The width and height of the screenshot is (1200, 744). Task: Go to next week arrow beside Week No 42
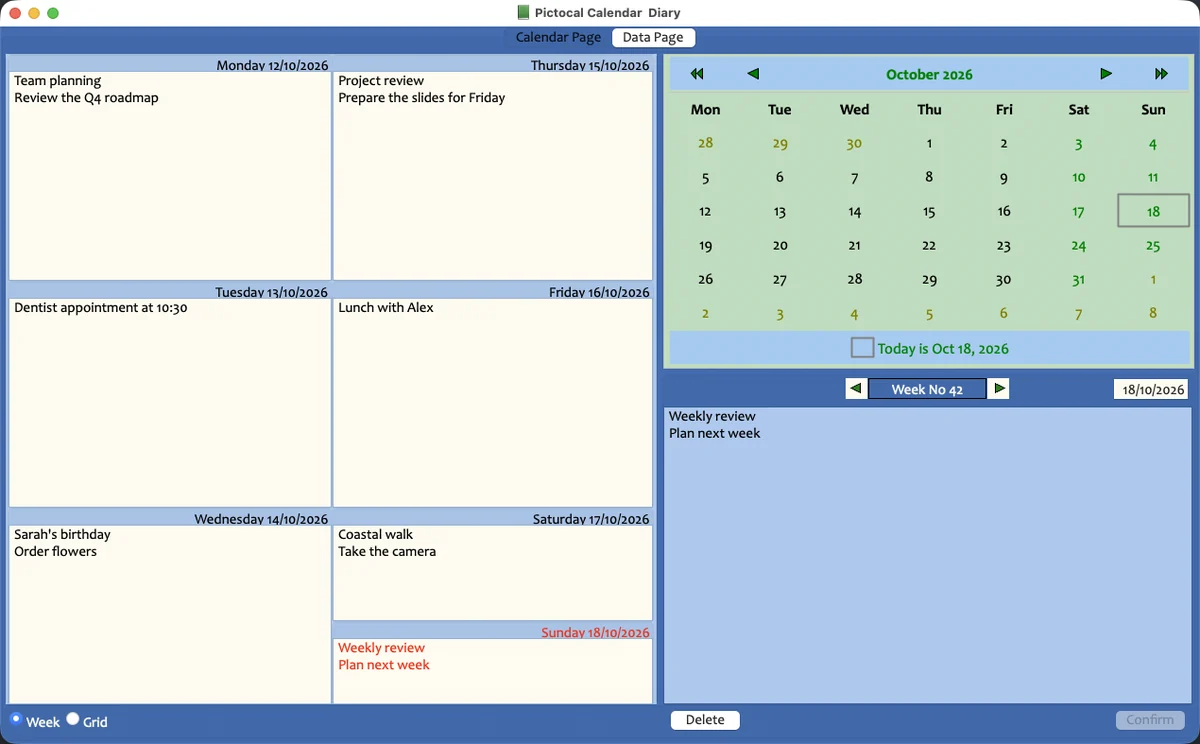tap(999, 389)
